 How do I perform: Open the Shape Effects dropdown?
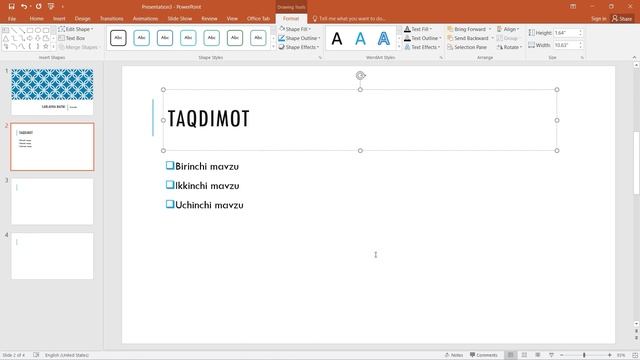pyautogui.click(x=299, y=47)
